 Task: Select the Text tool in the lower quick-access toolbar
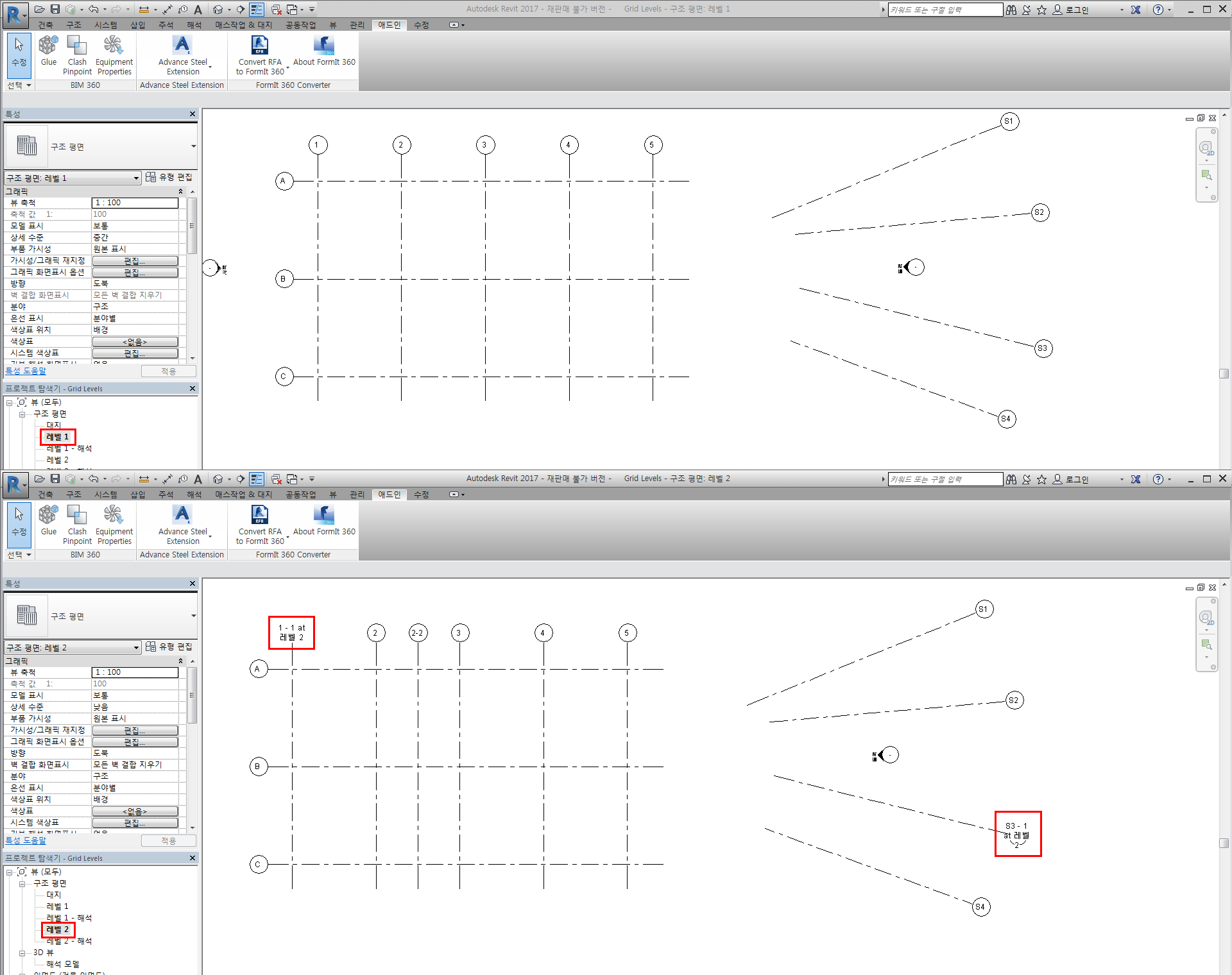coord(198,479)
